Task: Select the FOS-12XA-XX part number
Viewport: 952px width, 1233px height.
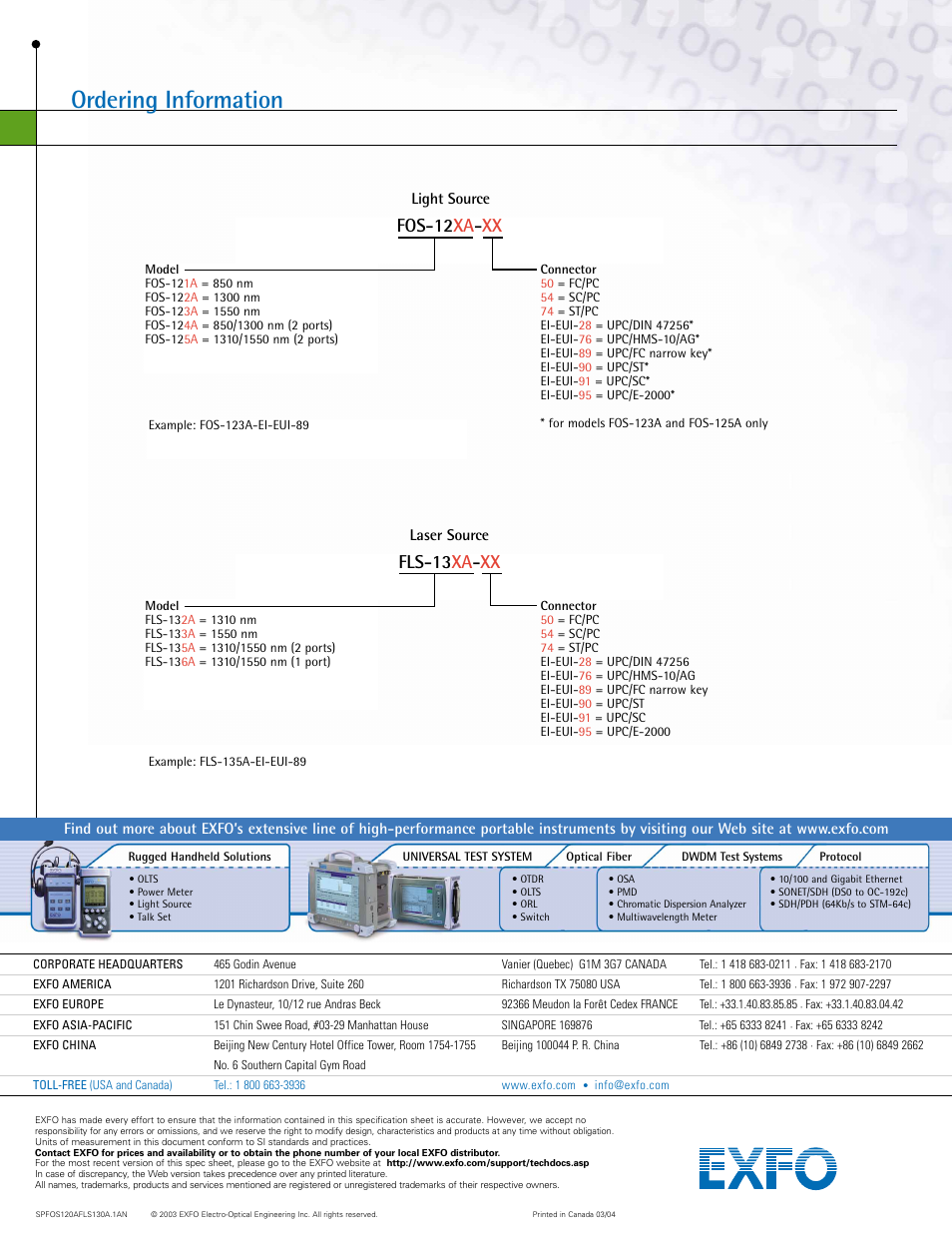Action: coord(449,226)
